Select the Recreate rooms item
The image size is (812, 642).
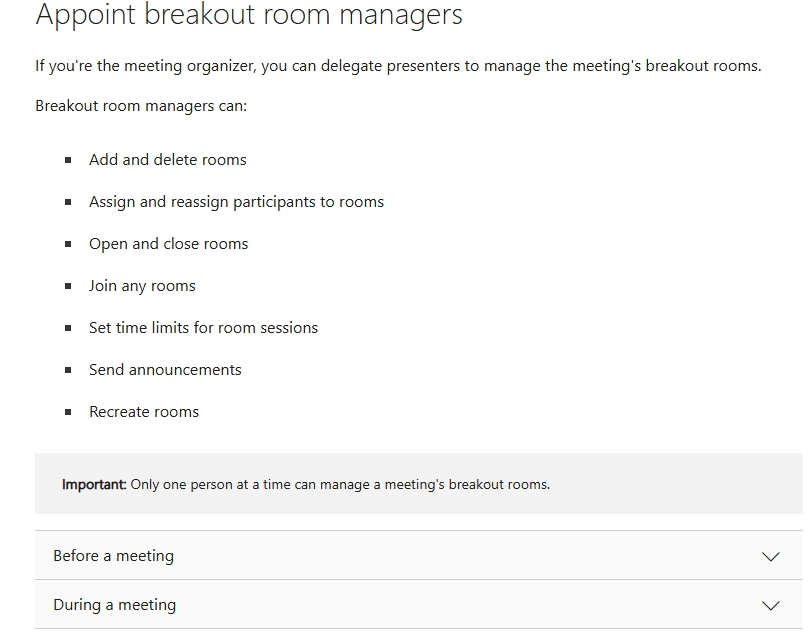click(x=144, y=412)
